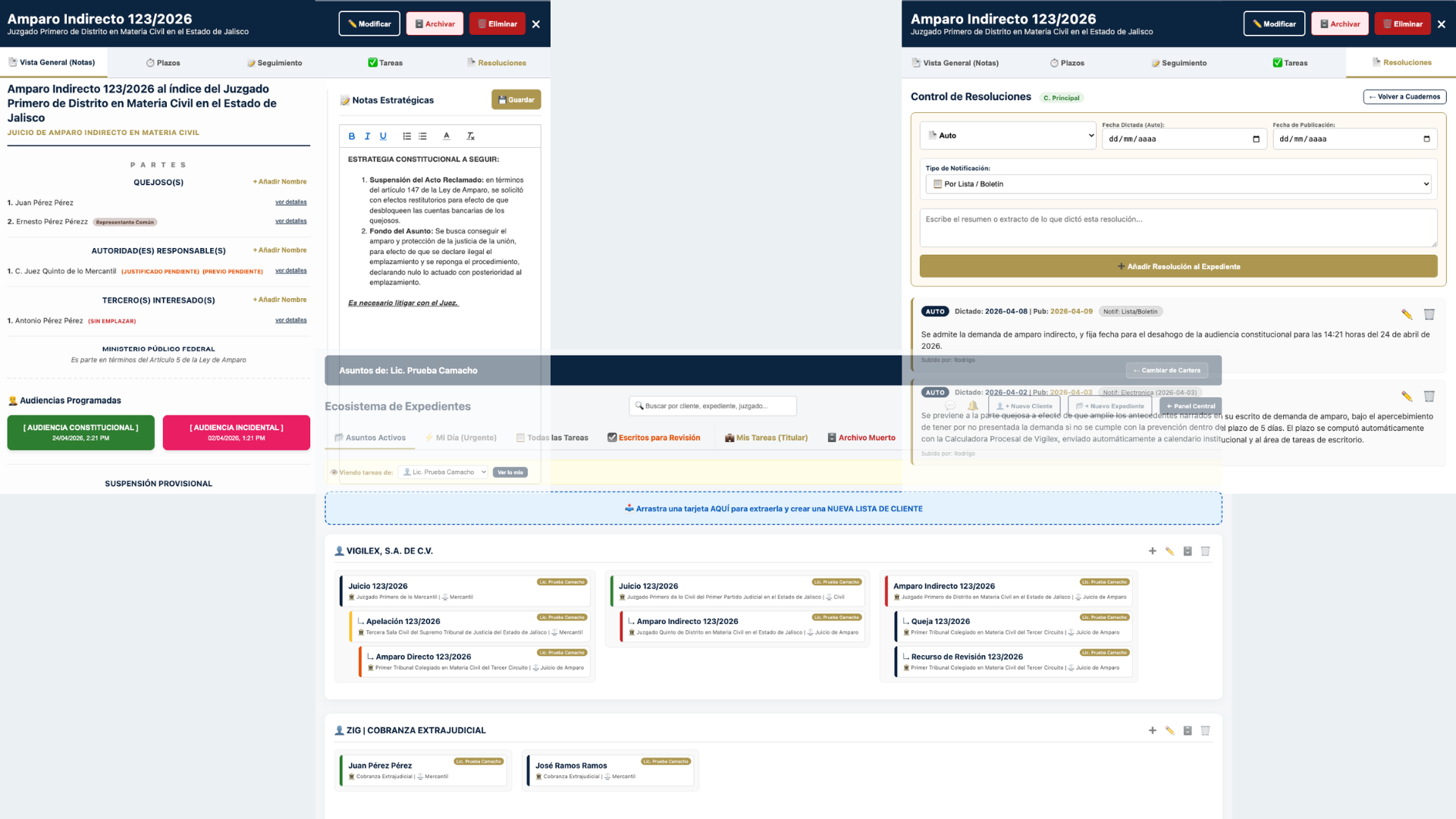Screen dimensions: 1456x819
Task: Open notifications via the bell icon
Action: (x=974, y=406)
